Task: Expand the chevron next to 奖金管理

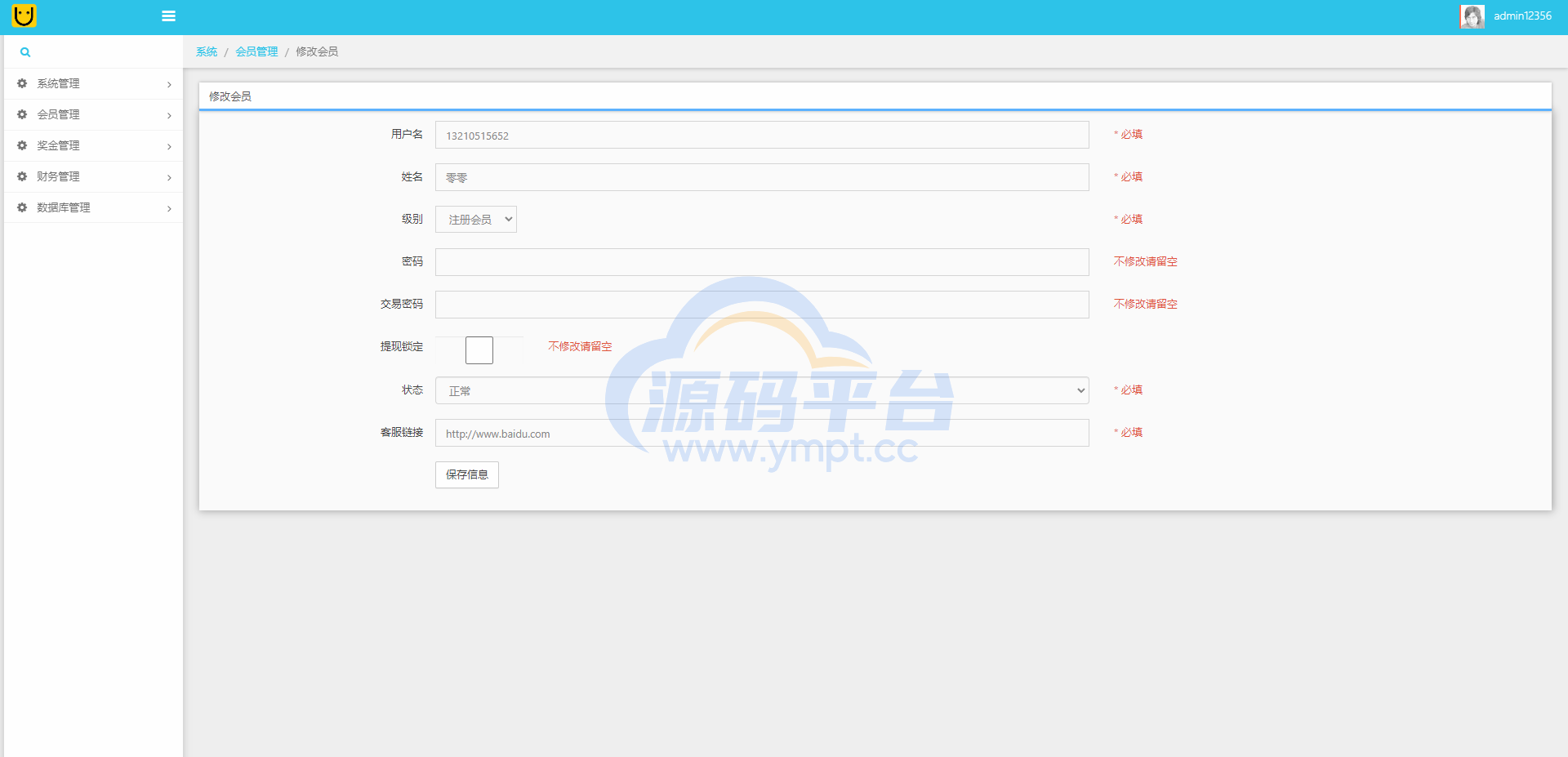Action: 169,147
